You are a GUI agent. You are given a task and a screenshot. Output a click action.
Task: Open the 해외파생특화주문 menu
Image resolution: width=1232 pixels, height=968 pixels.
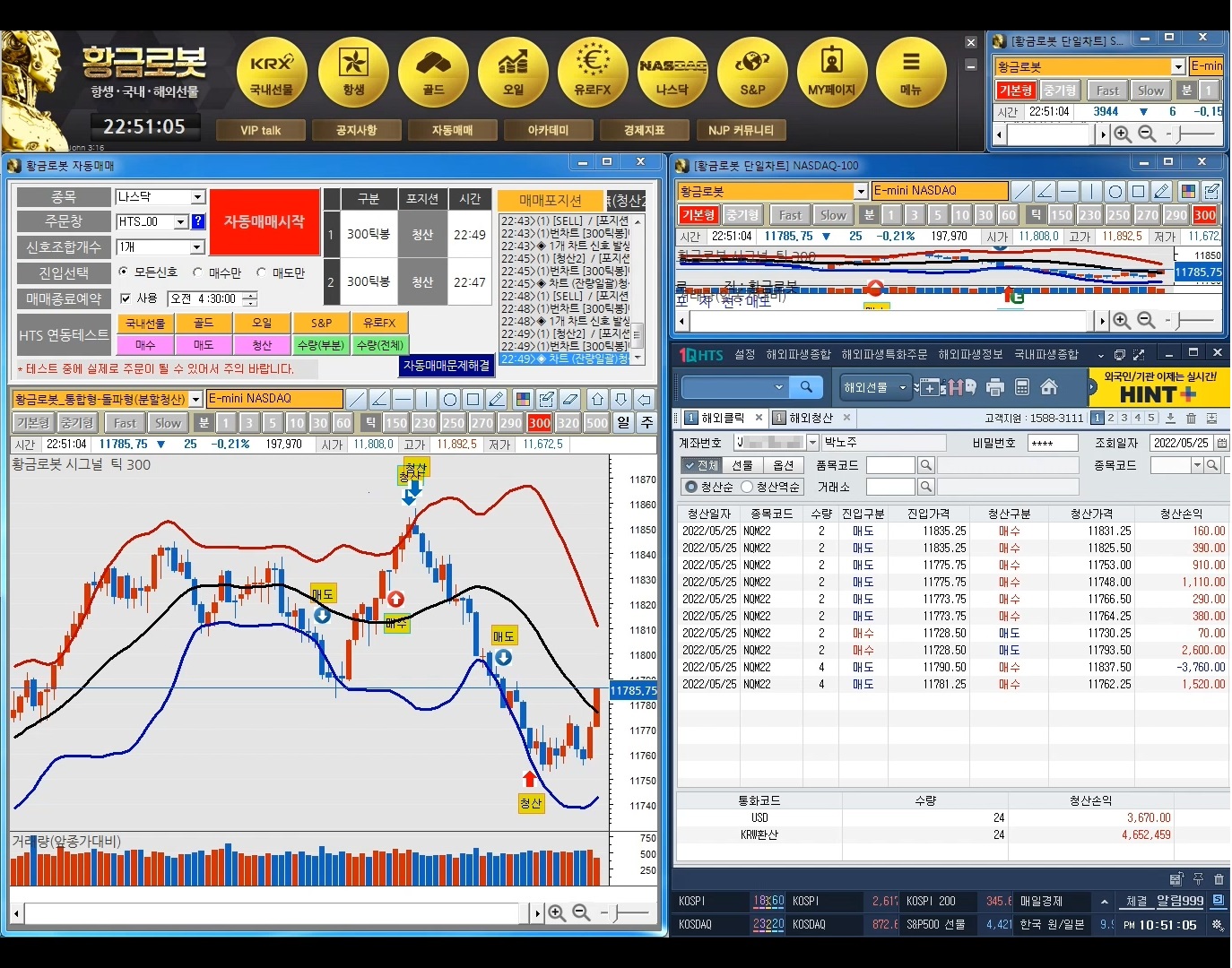(x=885, y=354)
